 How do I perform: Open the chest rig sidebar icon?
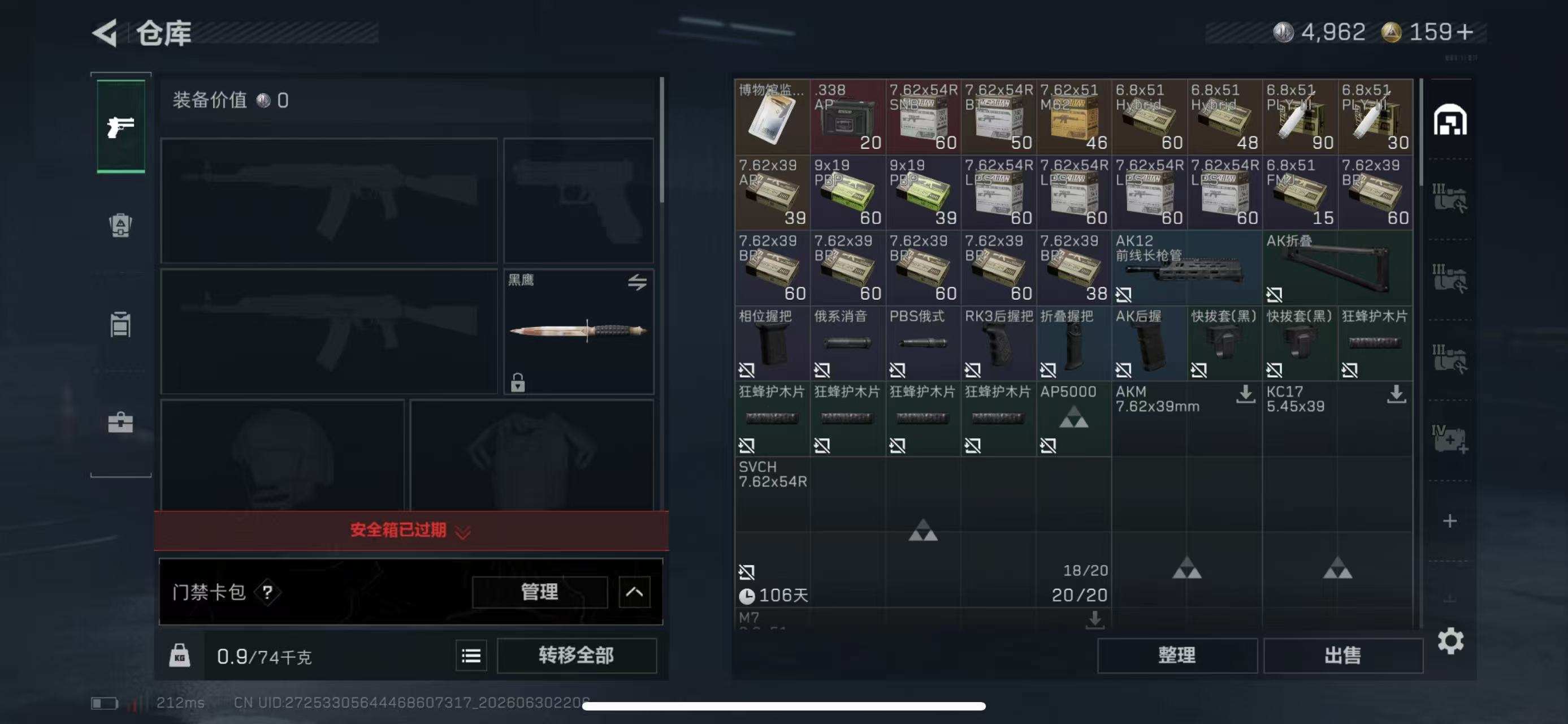120,324
